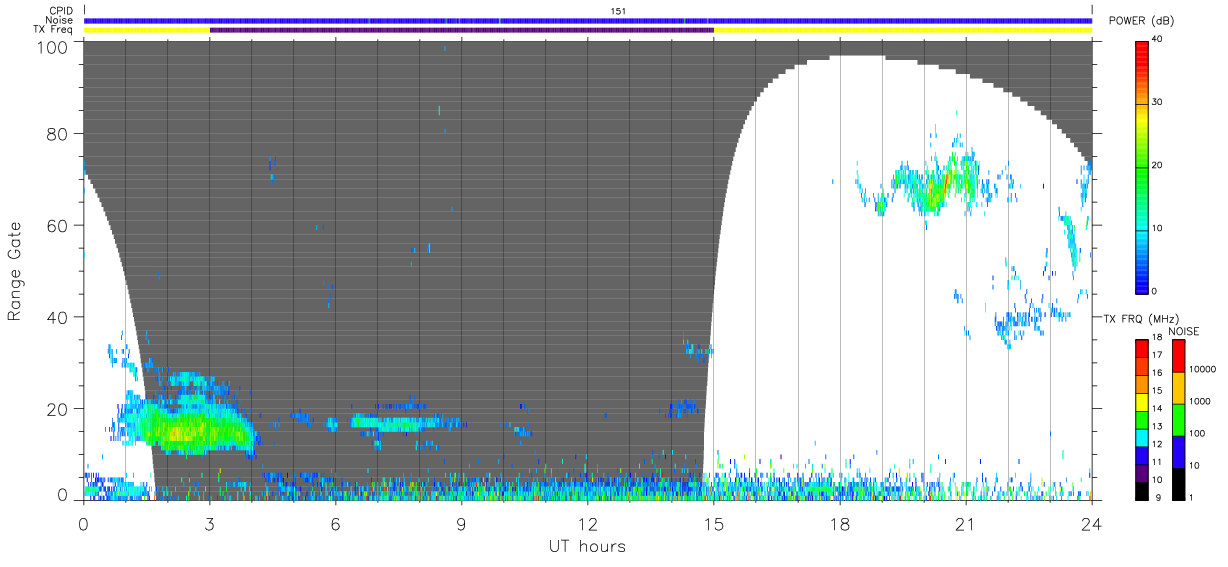Viewport: 1228px width, 567px height.
Task: Click the UT hours axis title
Action: pos(587,546)
